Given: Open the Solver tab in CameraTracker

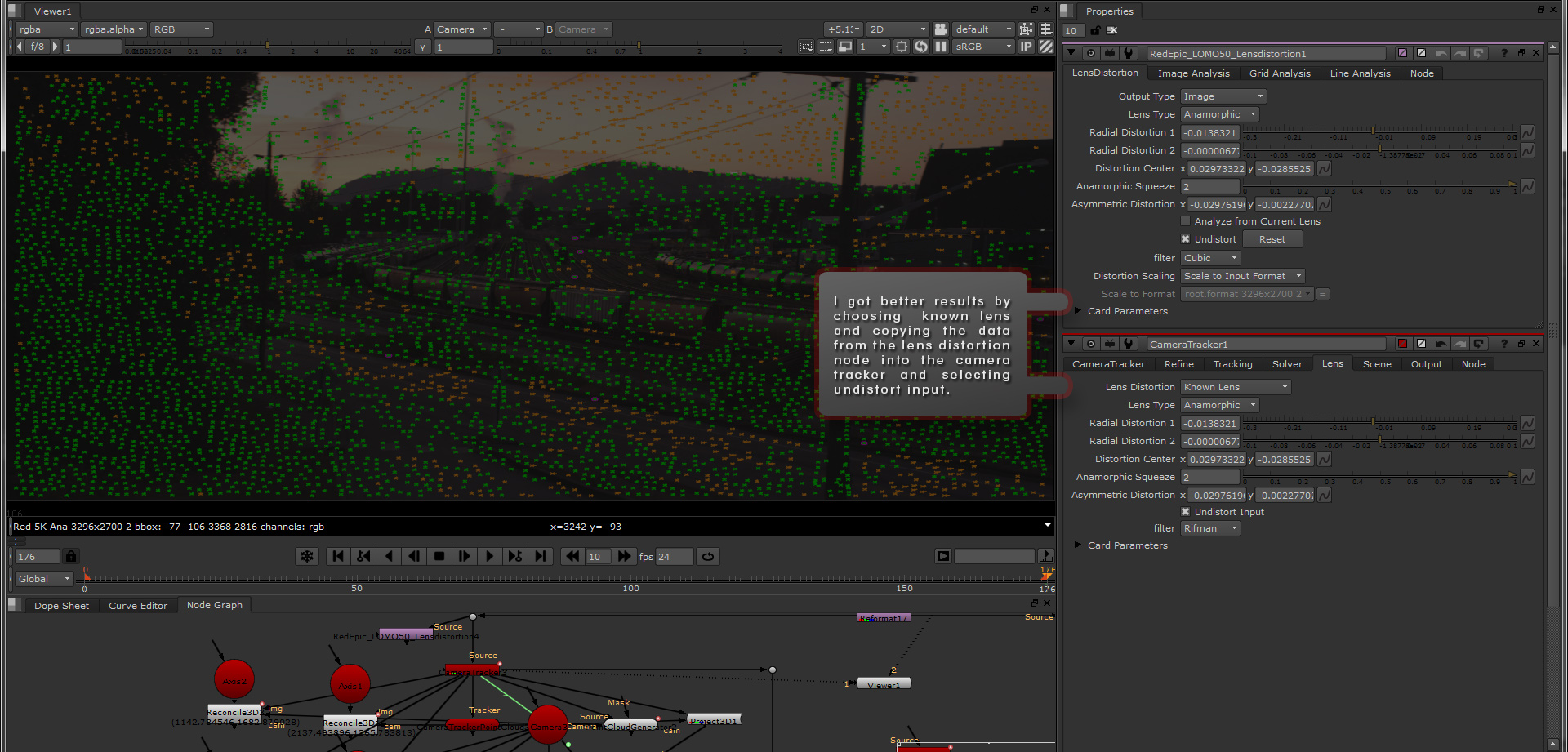Looking at the screenshot, I should point(1287,363).
